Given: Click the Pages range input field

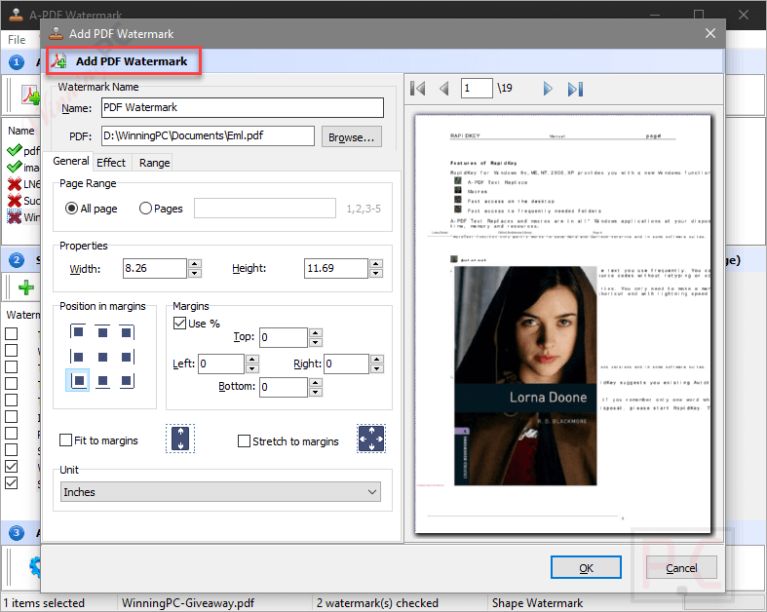Looking at the screenshot, I should click(x=265, y=208).
